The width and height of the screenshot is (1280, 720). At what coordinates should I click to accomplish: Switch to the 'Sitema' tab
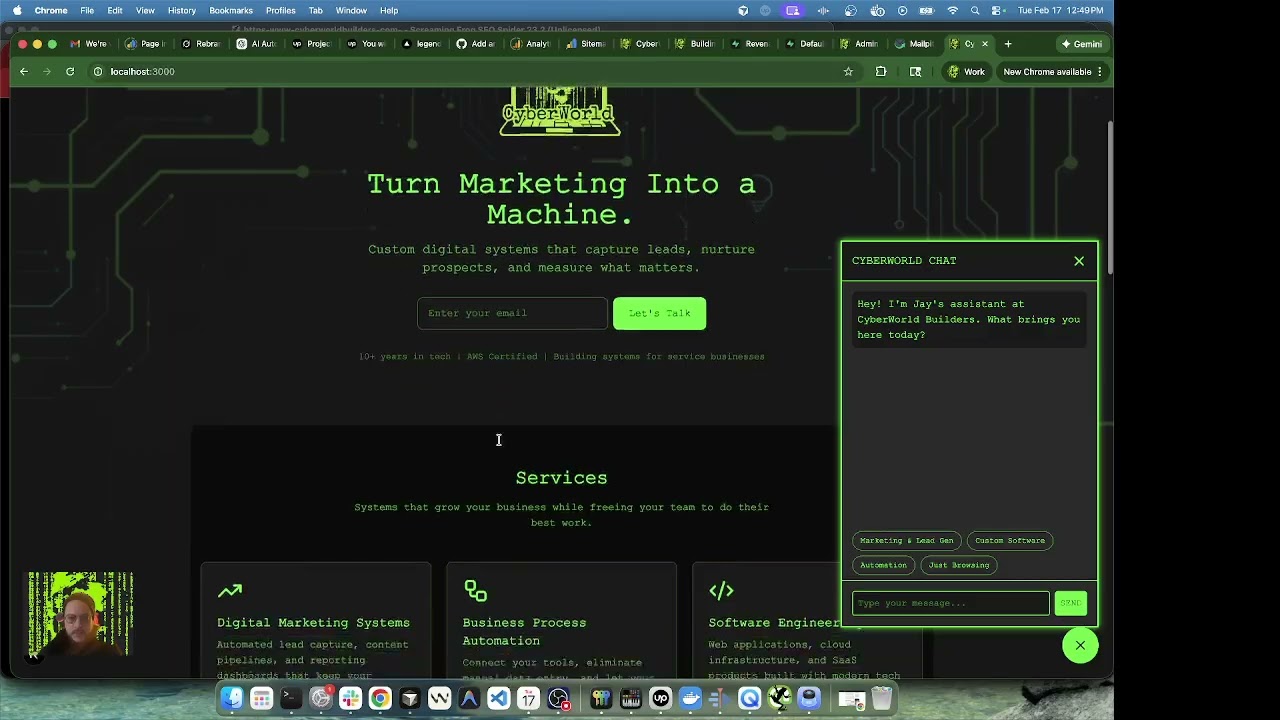point(586,44)
